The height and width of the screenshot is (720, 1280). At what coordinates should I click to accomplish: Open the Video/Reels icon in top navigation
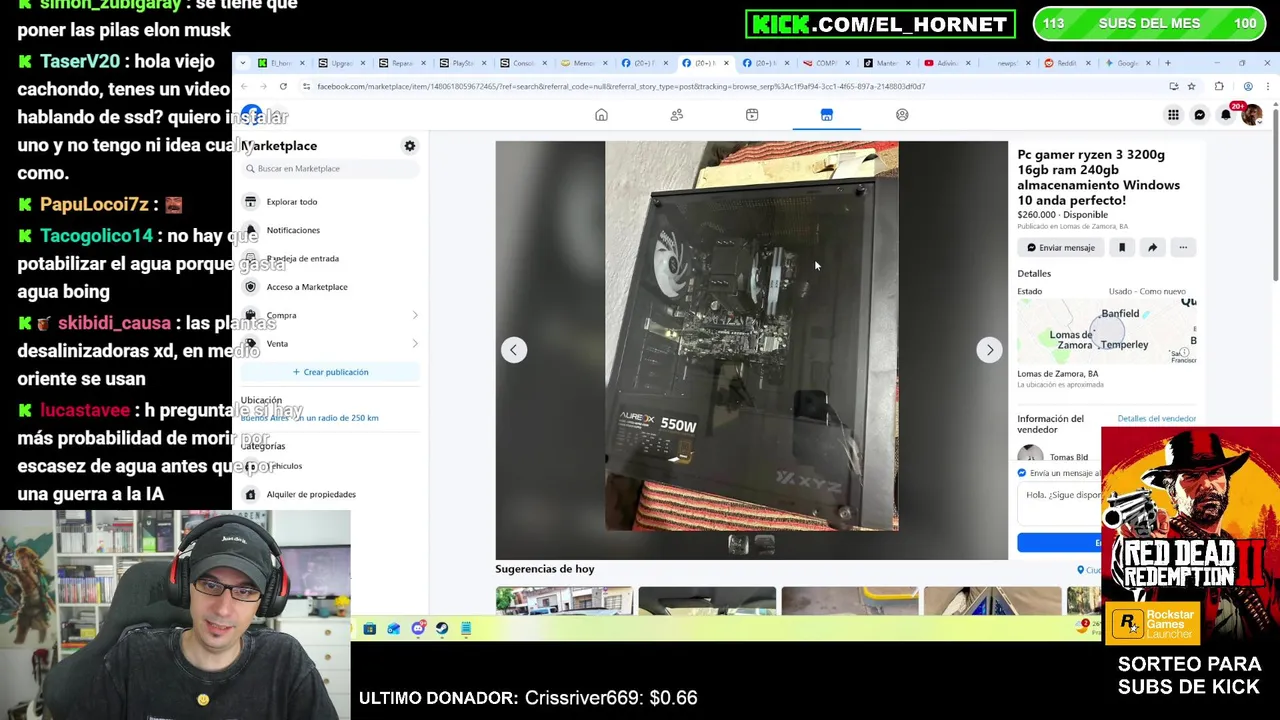pyautogui.click(x=752, y=115)
